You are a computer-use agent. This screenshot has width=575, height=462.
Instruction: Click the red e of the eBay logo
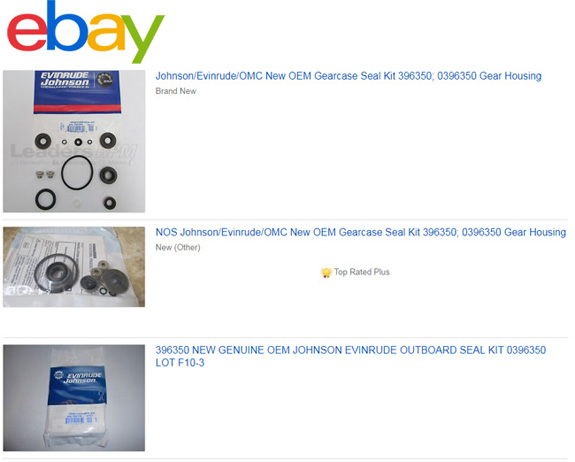click(27, 33)
